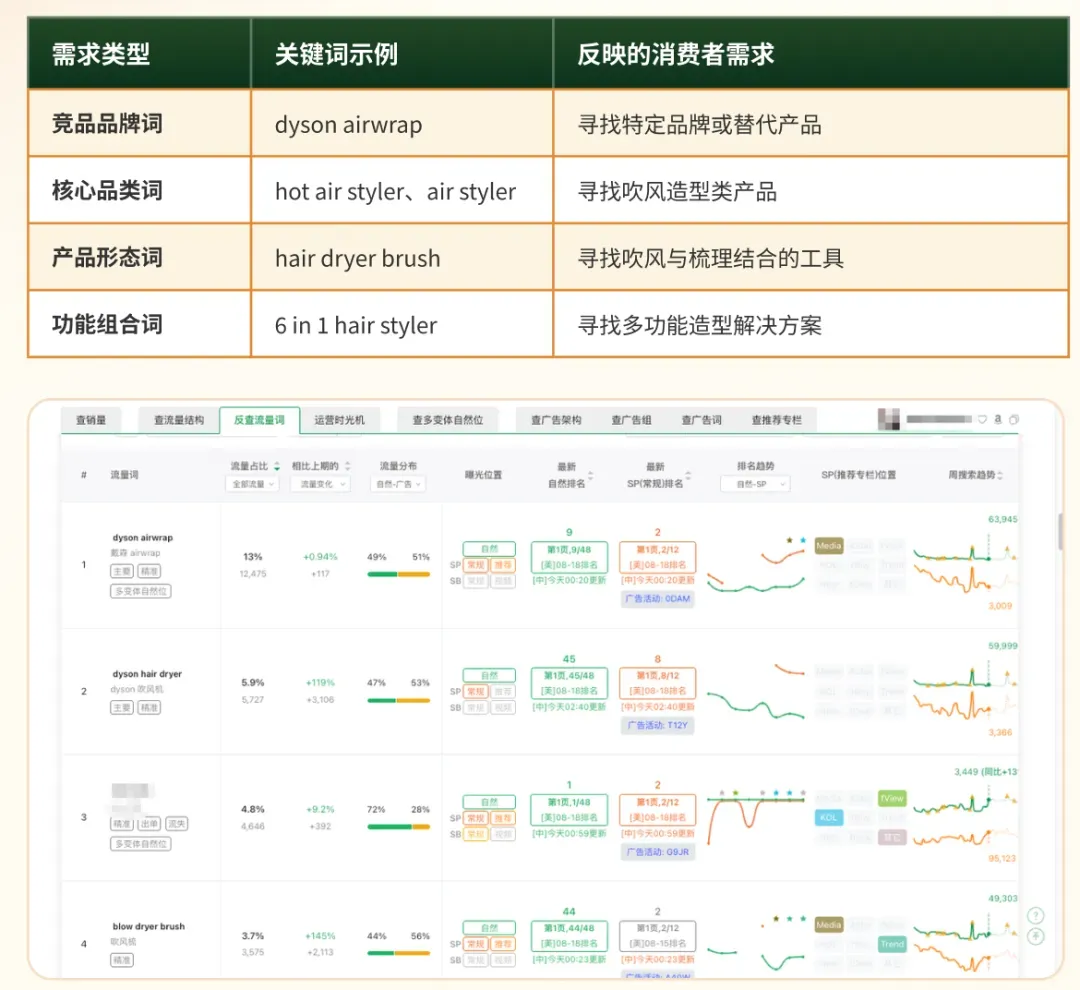Screen dimensions: 1080x990
Task: Click the help question mark icon
Action: coord(1035,916)
